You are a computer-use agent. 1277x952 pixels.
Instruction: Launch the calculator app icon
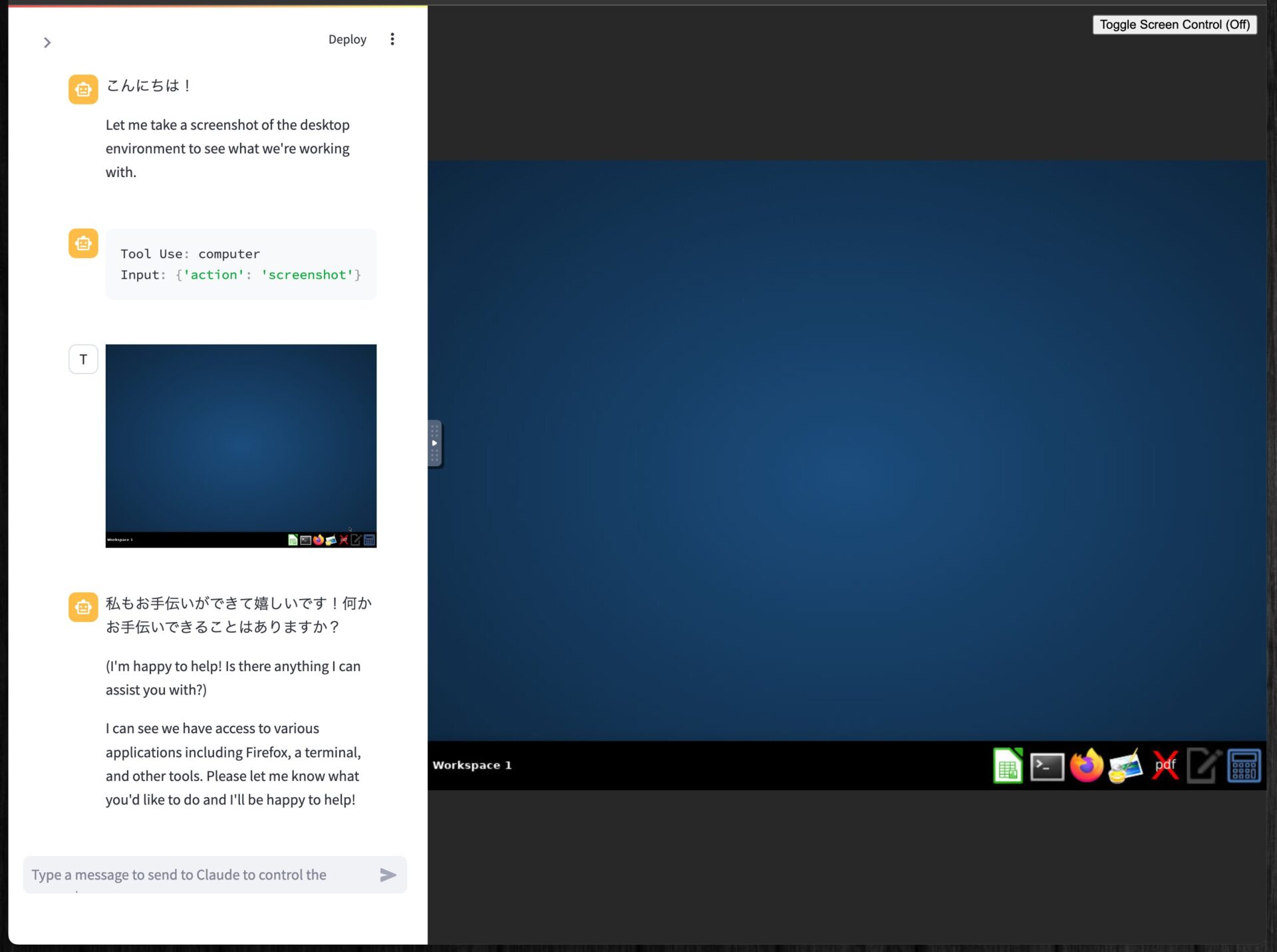pos(1243,766)
